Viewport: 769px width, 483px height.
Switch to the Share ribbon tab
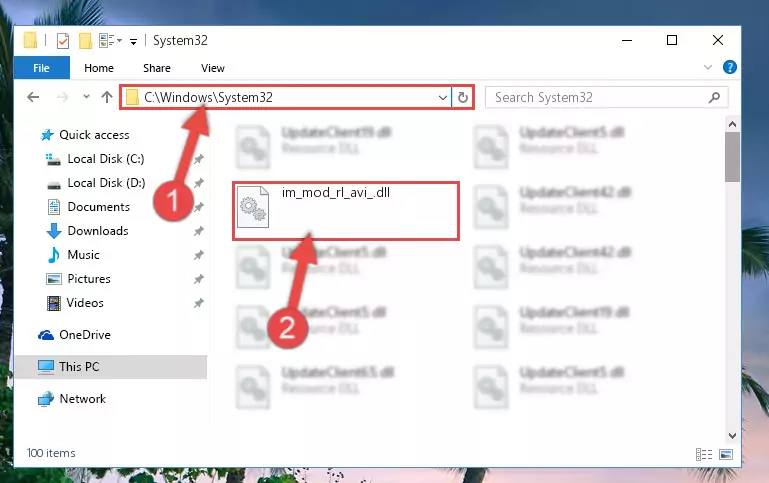(x=157, y=68)
